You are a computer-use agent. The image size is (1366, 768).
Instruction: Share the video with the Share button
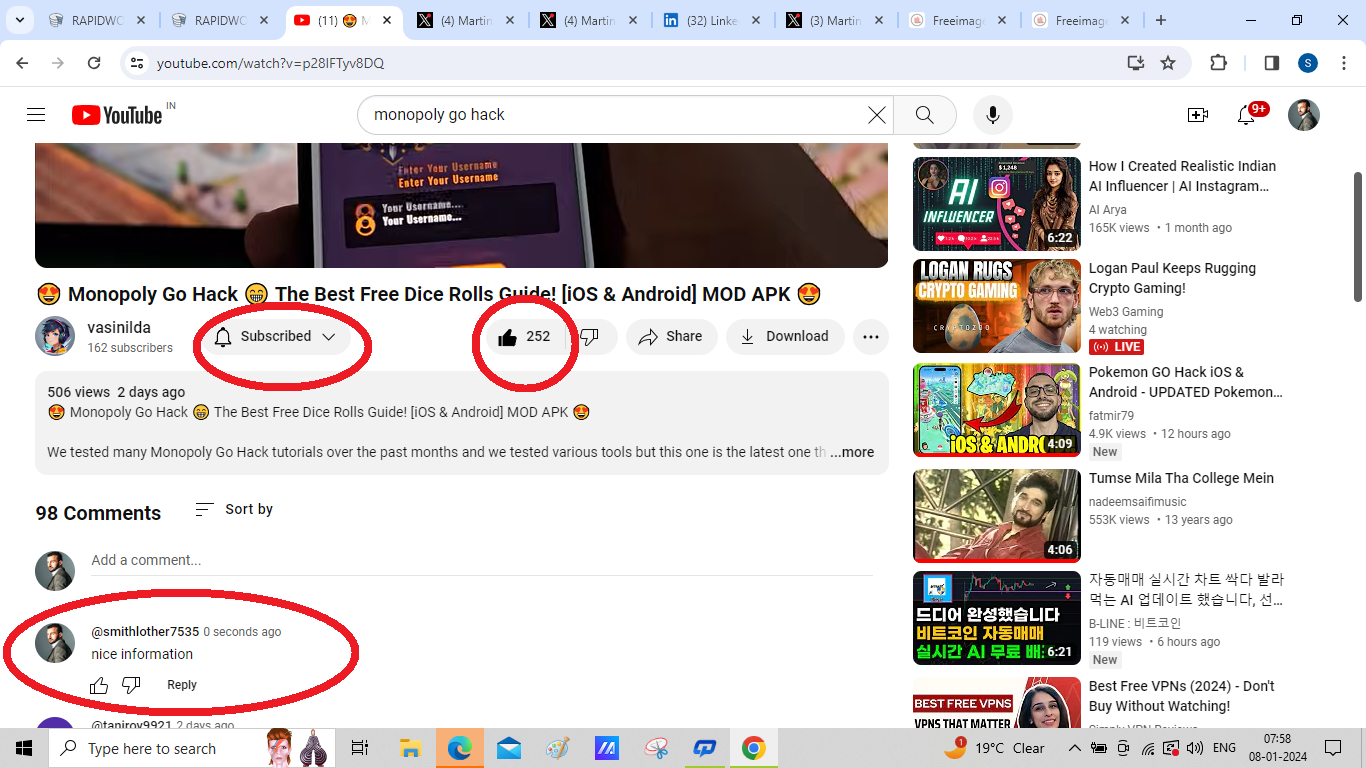[672, 337]
